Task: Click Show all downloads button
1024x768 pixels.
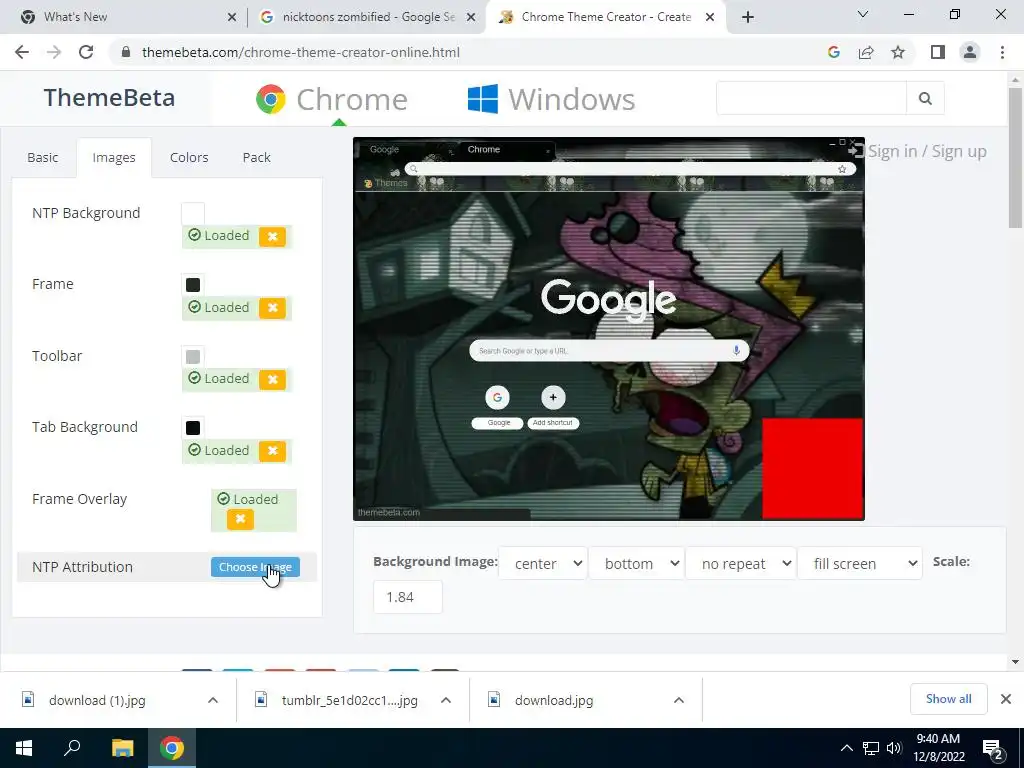Action: coord(948,699)
